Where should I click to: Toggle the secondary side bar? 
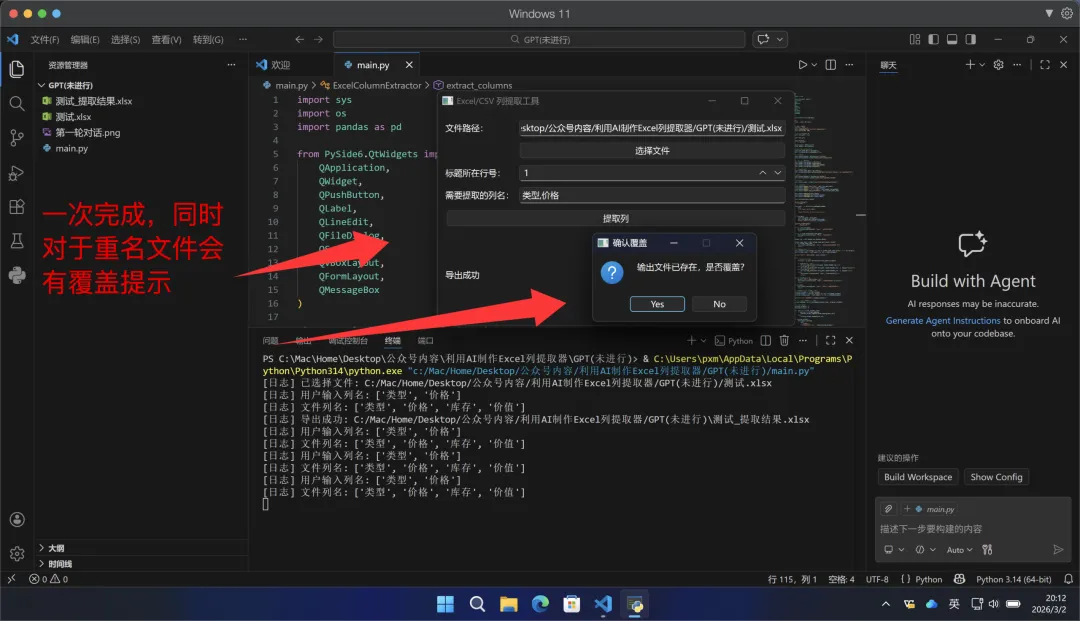point(970,39)
